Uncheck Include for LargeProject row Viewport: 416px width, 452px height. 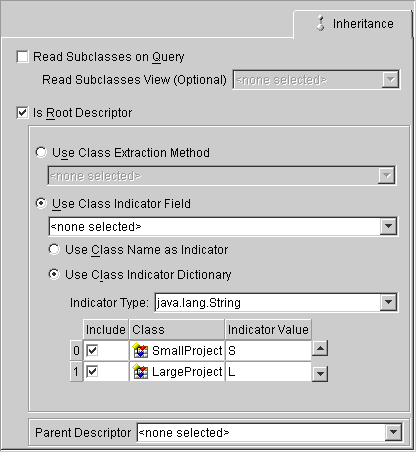(x=92, y=371)
